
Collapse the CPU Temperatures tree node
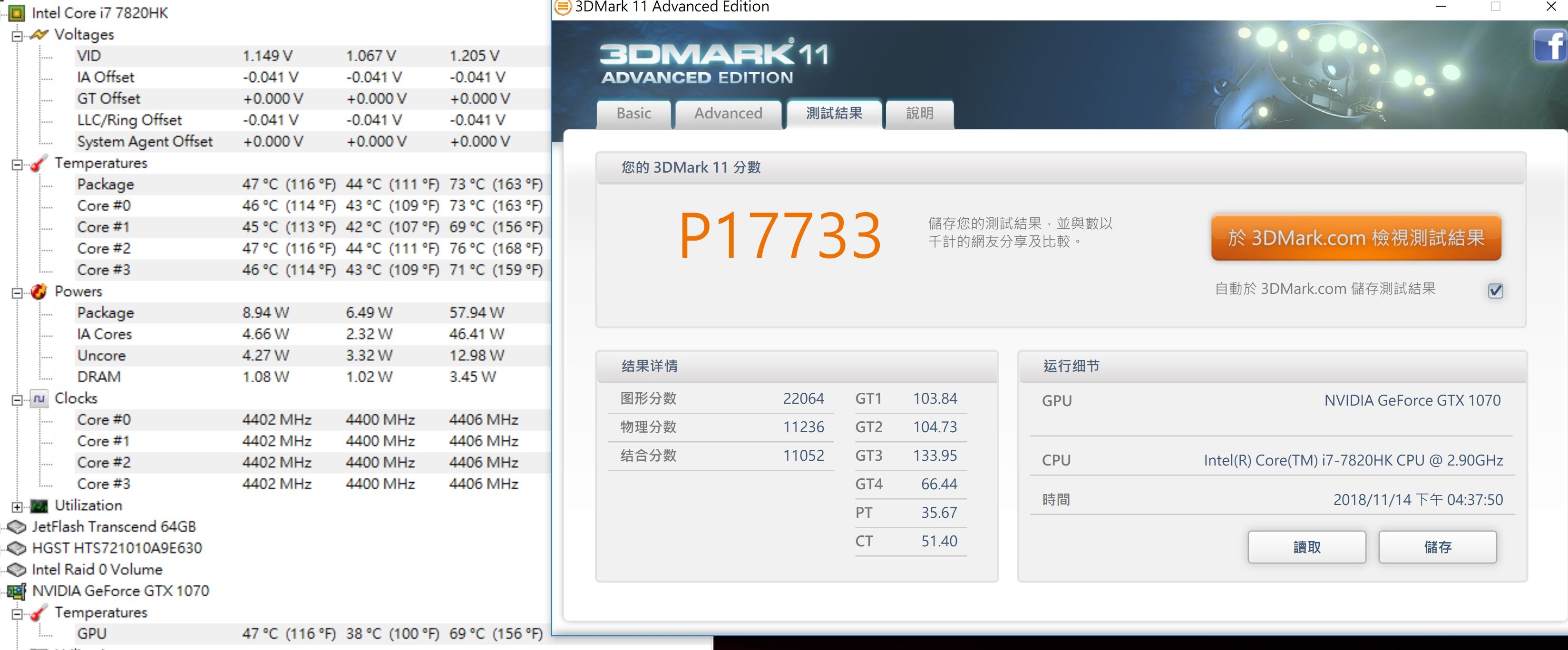click(x=17, y=165)
